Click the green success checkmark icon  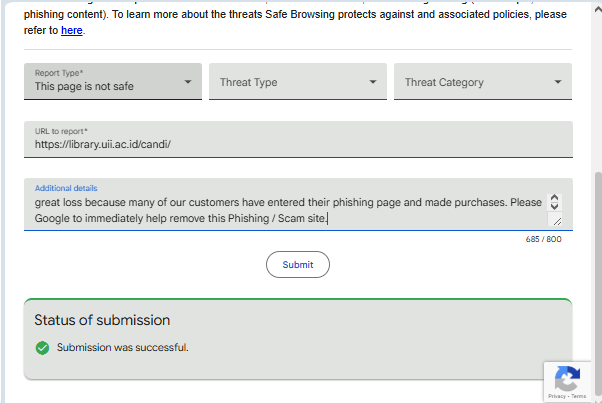coord(42,348)
